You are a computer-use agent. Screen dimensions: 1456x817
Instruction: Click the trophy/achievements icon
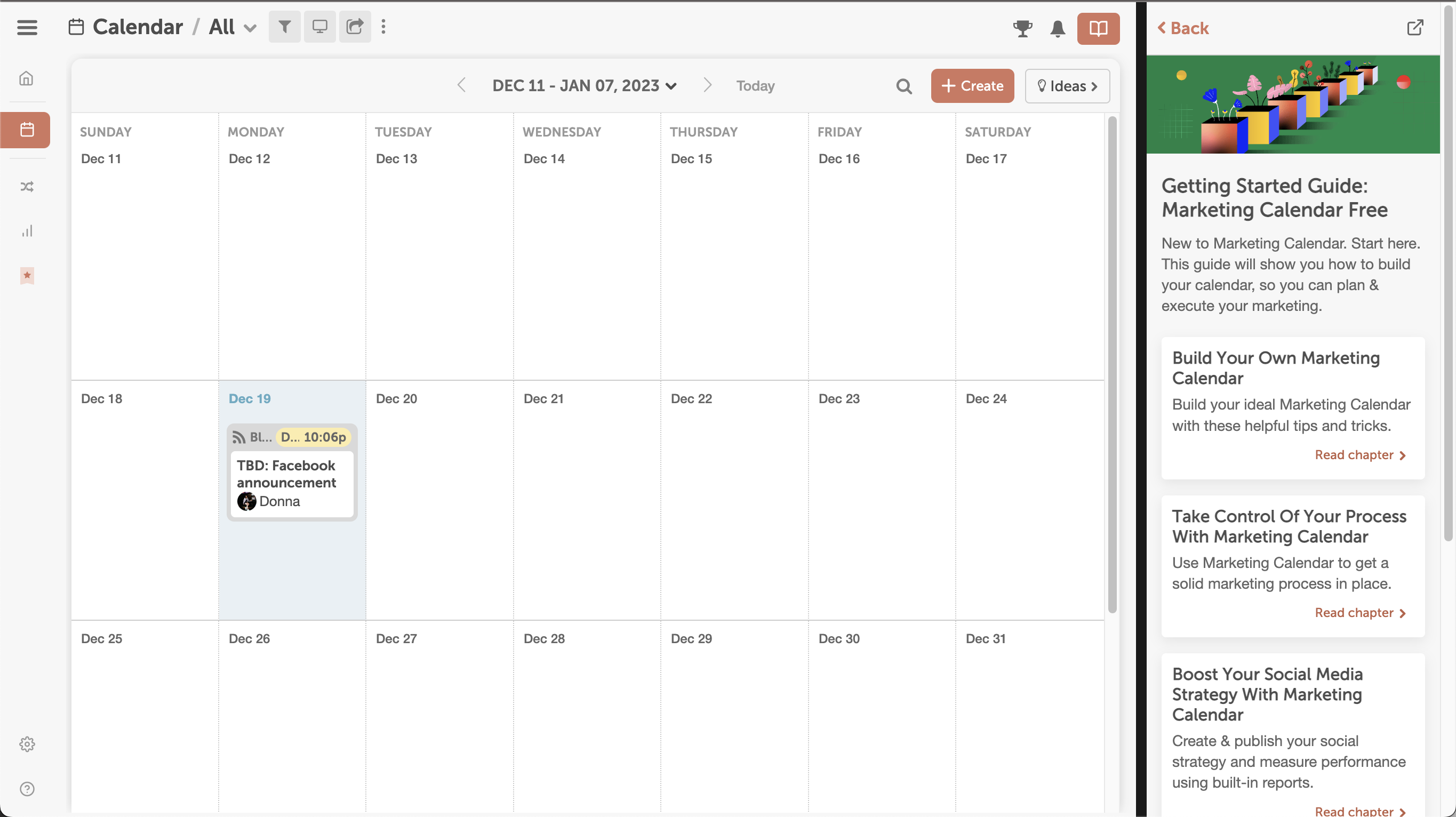pos(1022,27)
